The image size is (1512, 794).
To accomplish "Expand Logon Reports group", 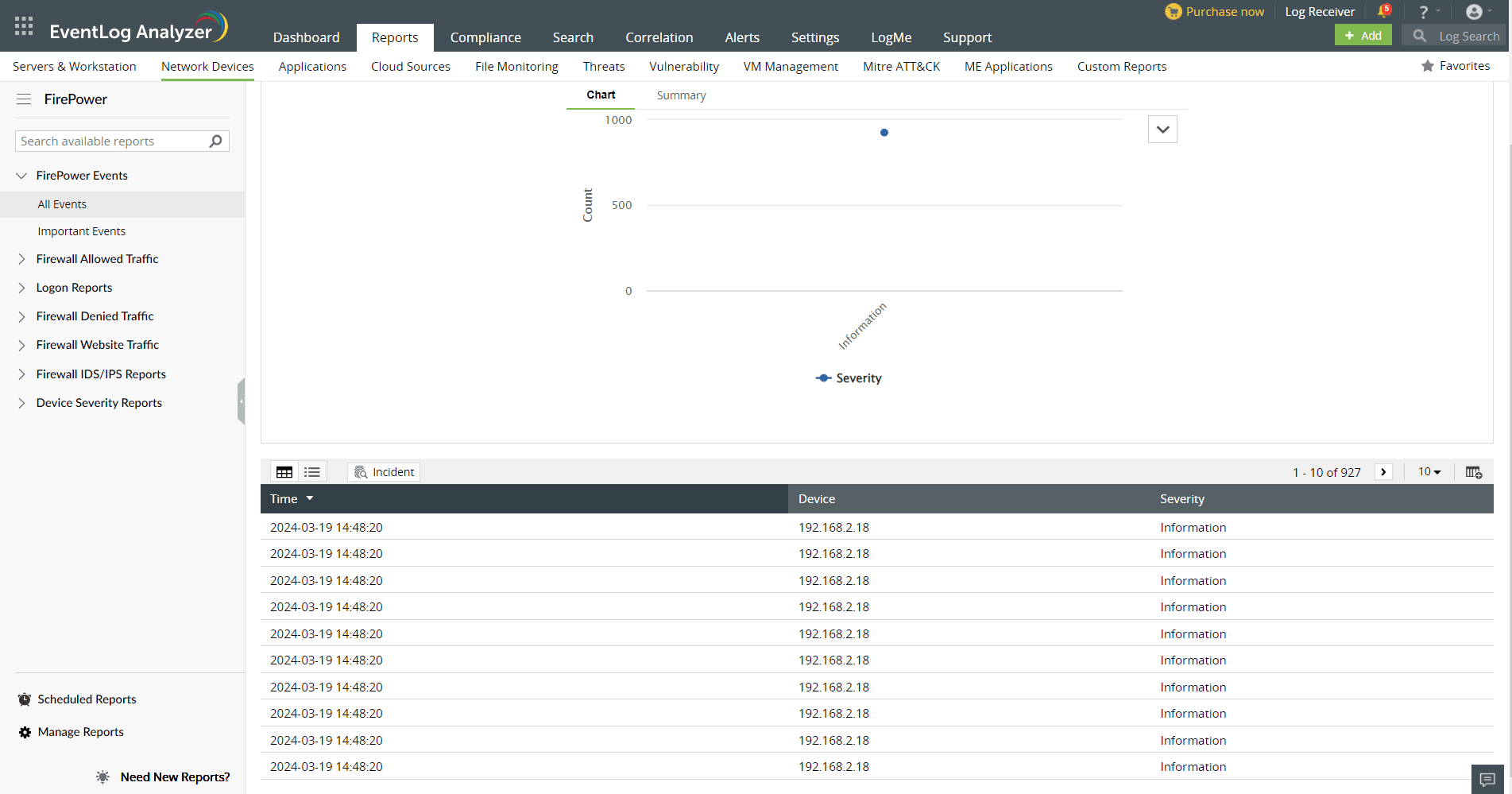I will pos(21,288).
